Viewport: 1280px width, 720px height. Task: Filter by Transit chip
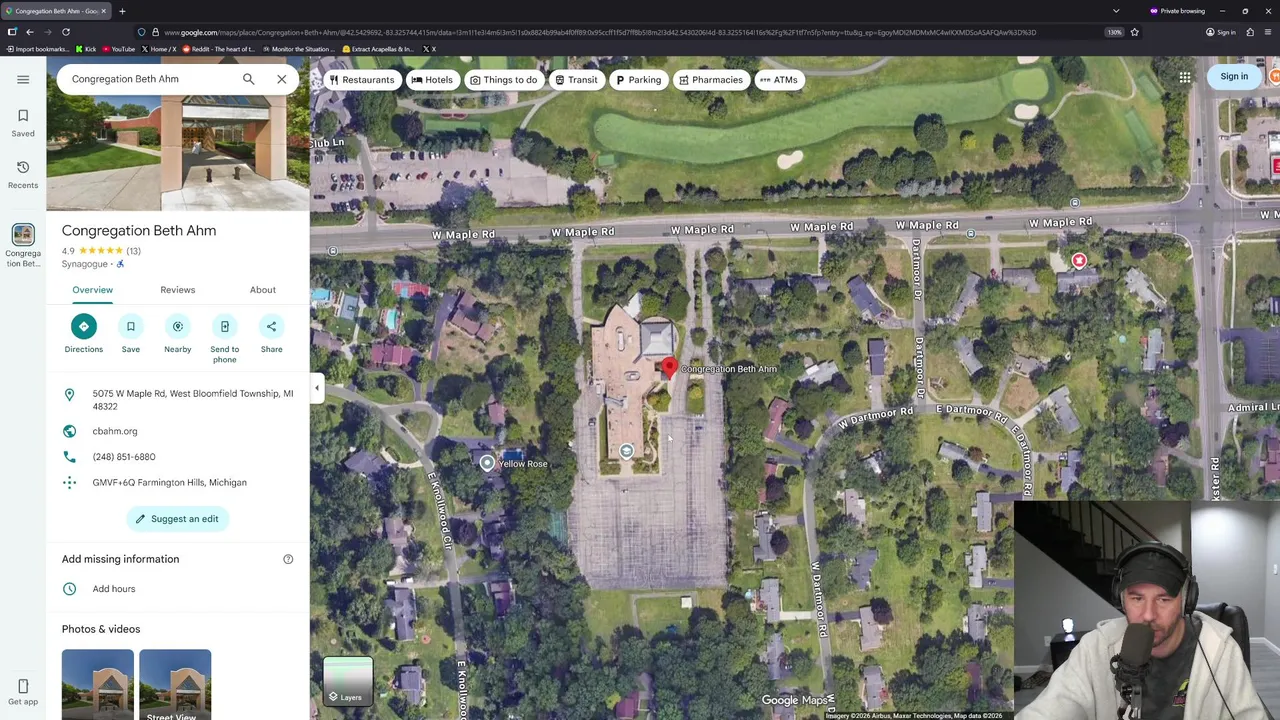[576, 80]
